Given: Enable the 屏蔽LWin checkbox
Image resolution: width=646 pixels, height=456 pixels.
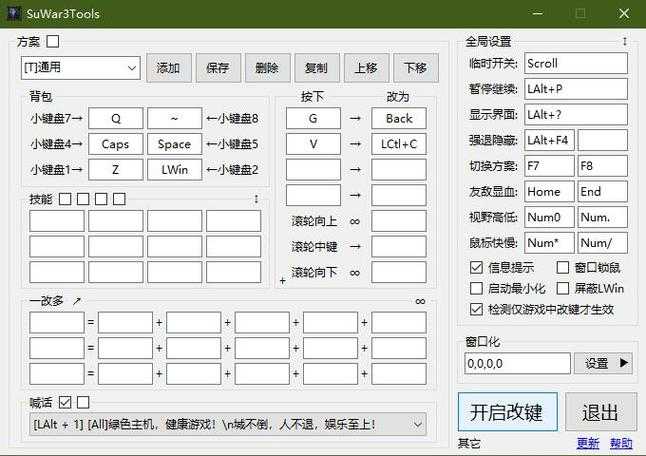Looking at the screenshot, I should [562, 288].
